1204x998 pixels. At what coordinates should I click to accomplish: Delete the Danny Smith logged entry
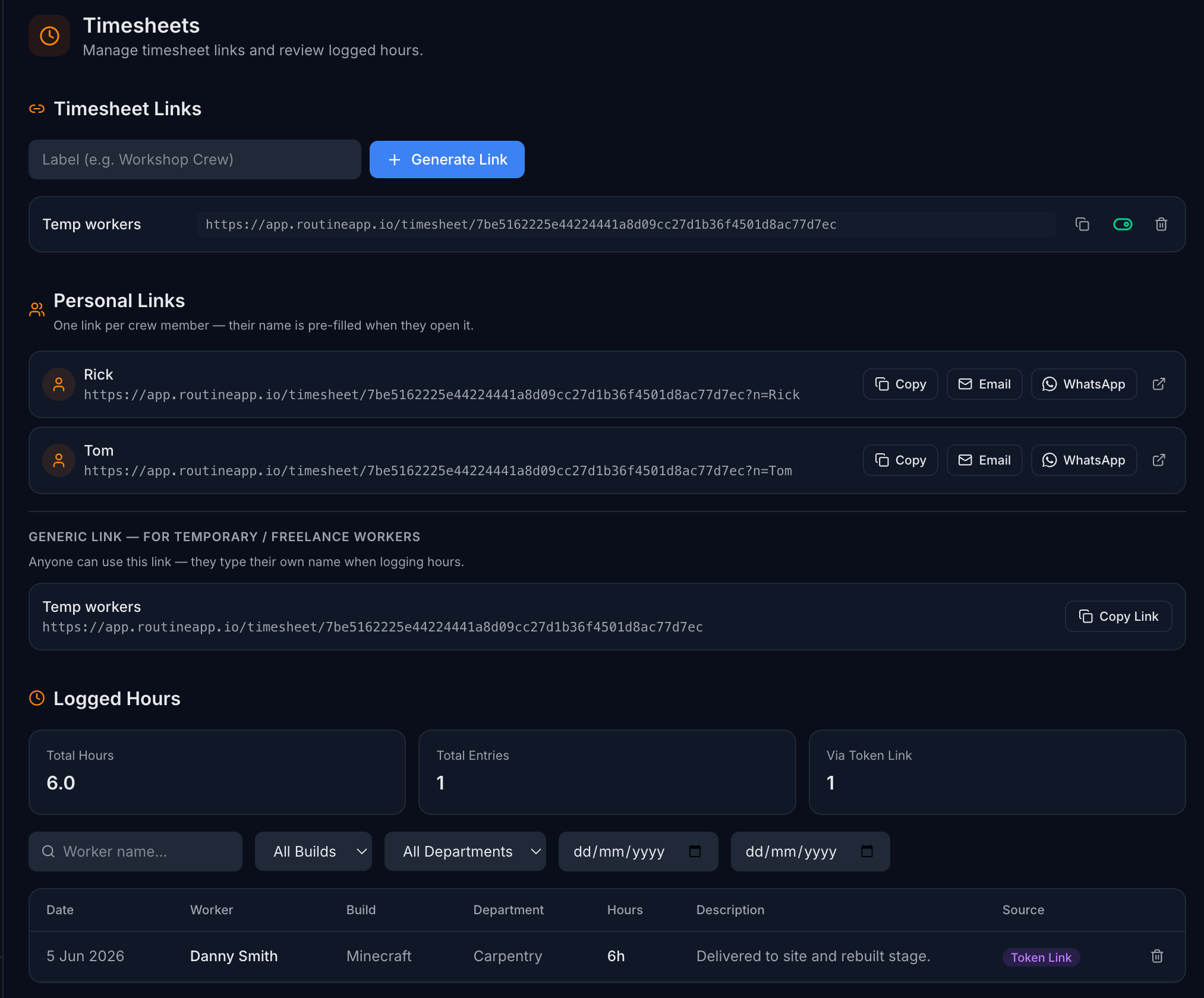(x=1157, y=956)
